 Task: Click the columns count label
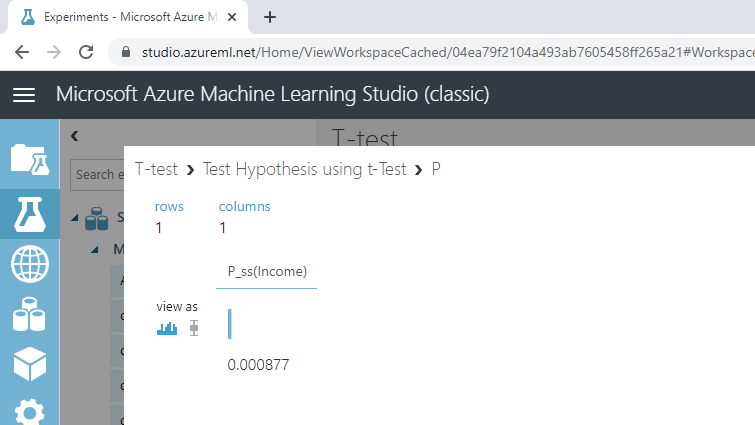[x=245, y=206]
